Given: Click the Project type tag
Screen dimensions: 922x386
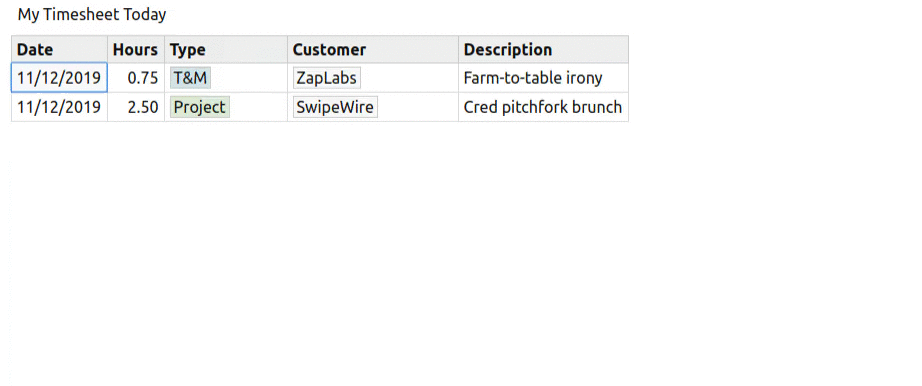Looking at the screenshot, I should pyautogui.click(x=200, y=107).
